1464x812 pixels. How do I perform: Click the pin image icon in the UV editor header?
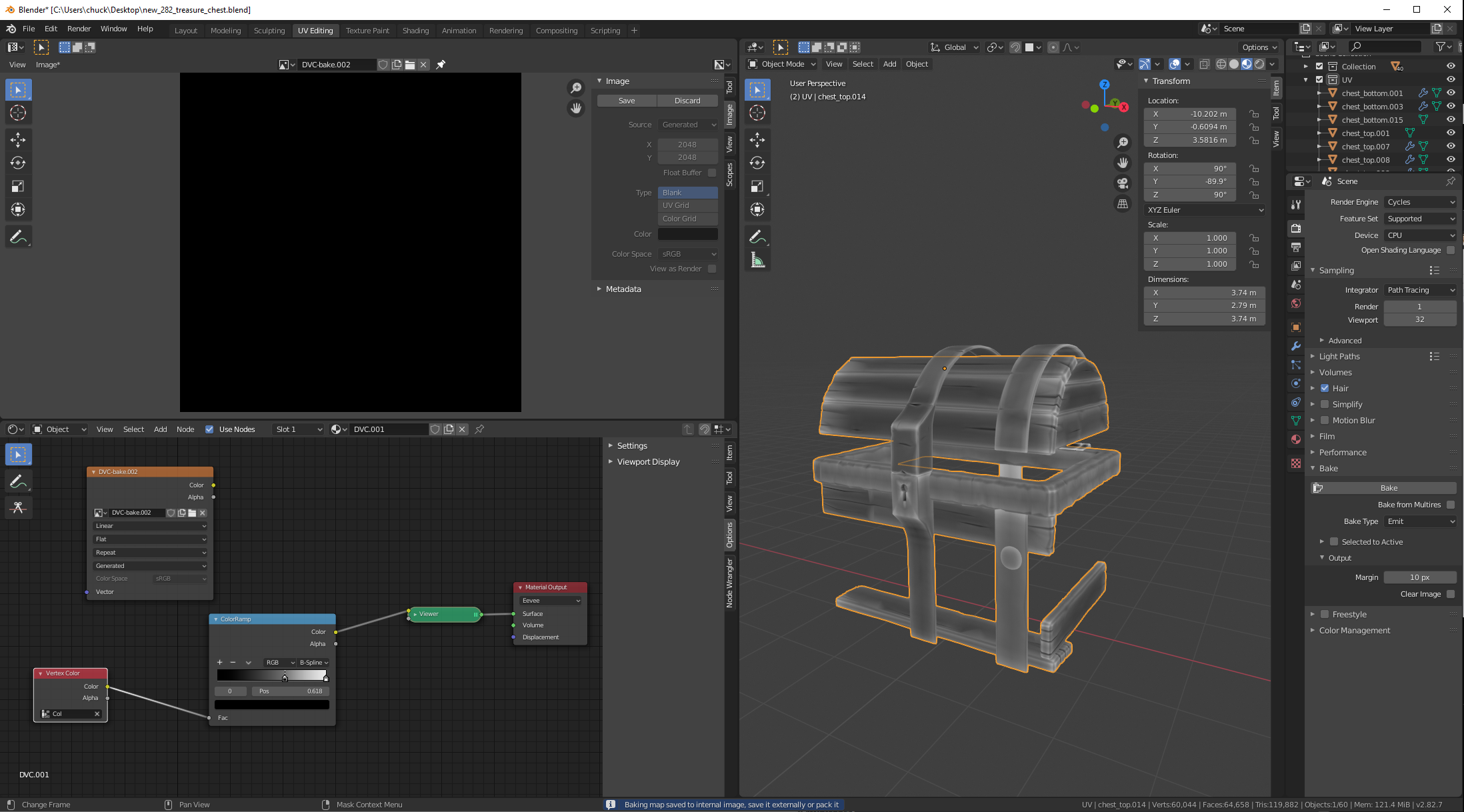441,65
